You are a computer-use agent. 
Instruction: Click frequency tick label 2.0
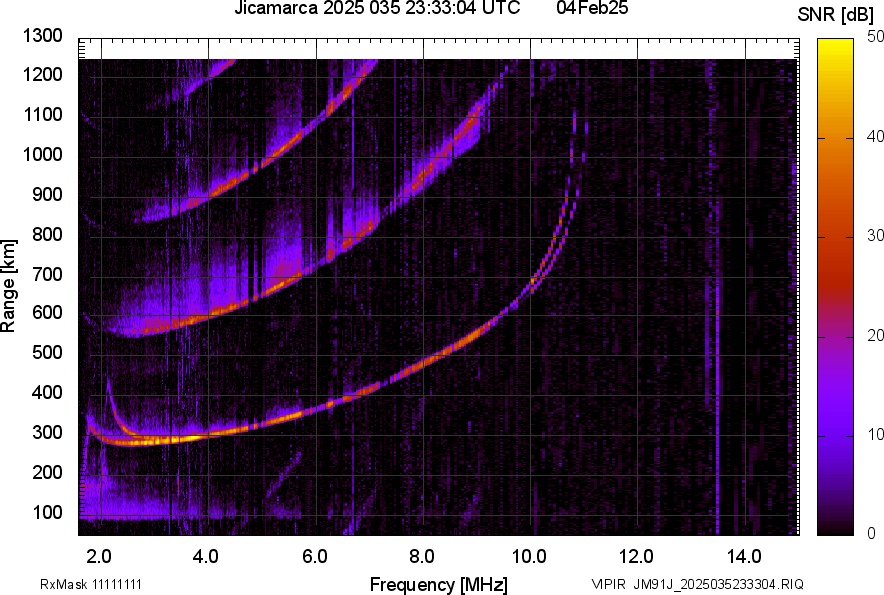[99, 557]
